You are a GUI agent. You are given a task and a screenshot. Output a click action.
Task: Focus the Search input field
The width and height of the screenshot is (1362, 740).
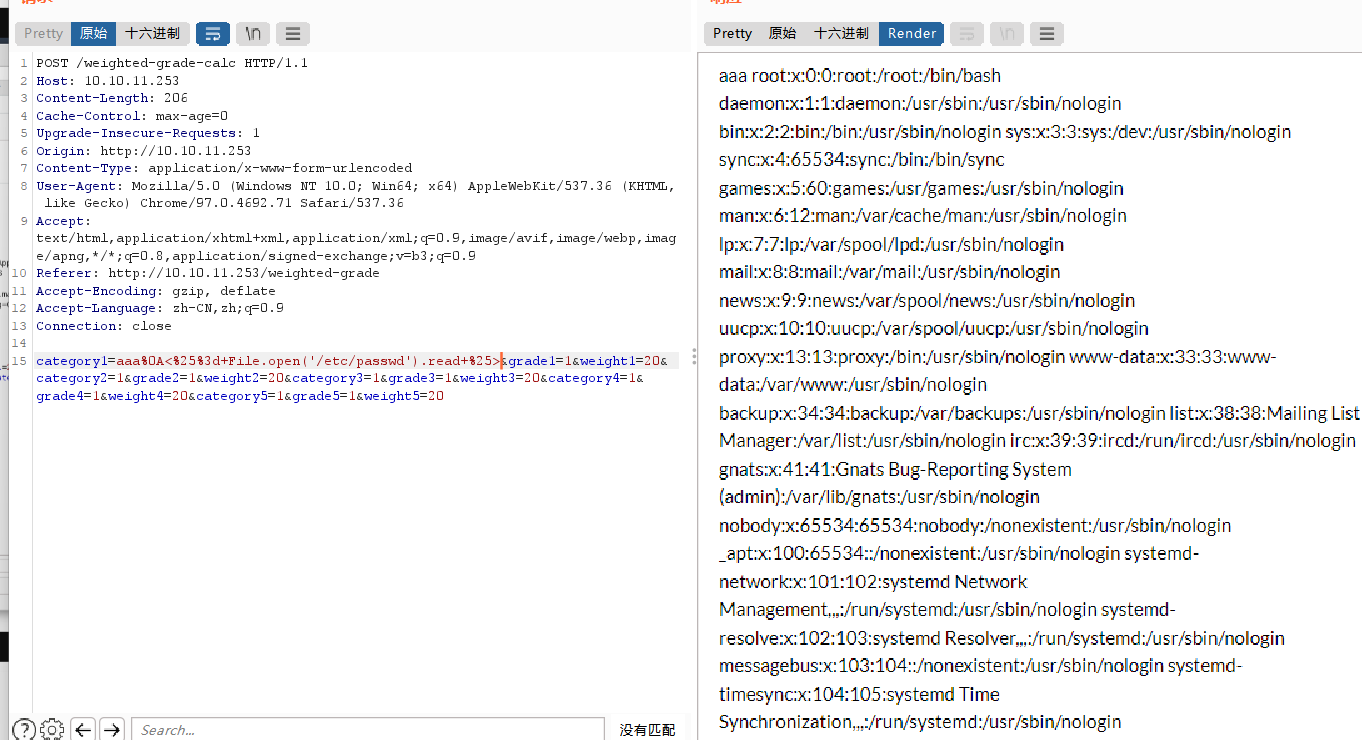pyautogui.click(x=368, y=729)
